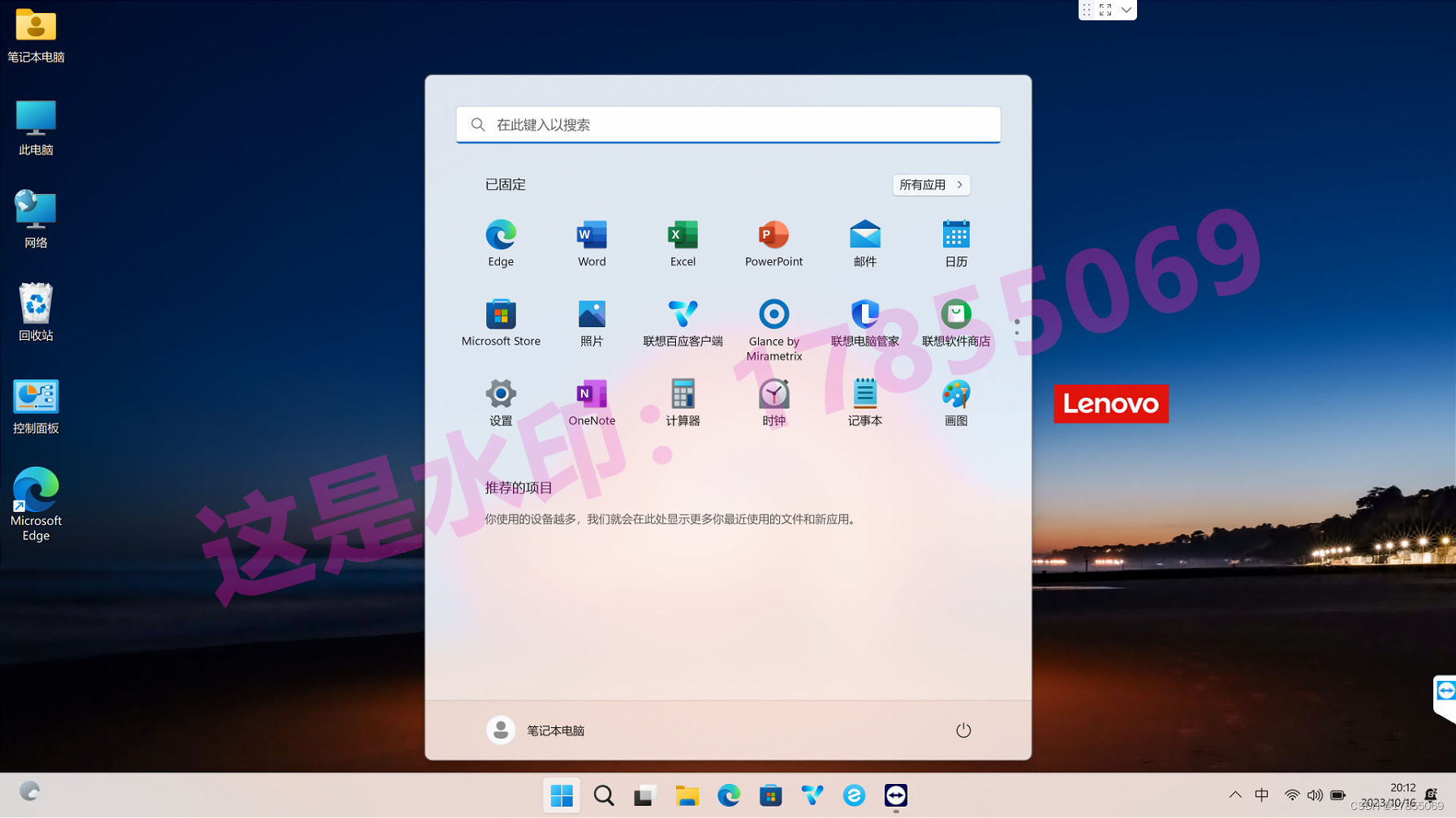Select 控制面板 desktop icon
The height and width of the screenshot is (818, 1456).
pos(36,407)
